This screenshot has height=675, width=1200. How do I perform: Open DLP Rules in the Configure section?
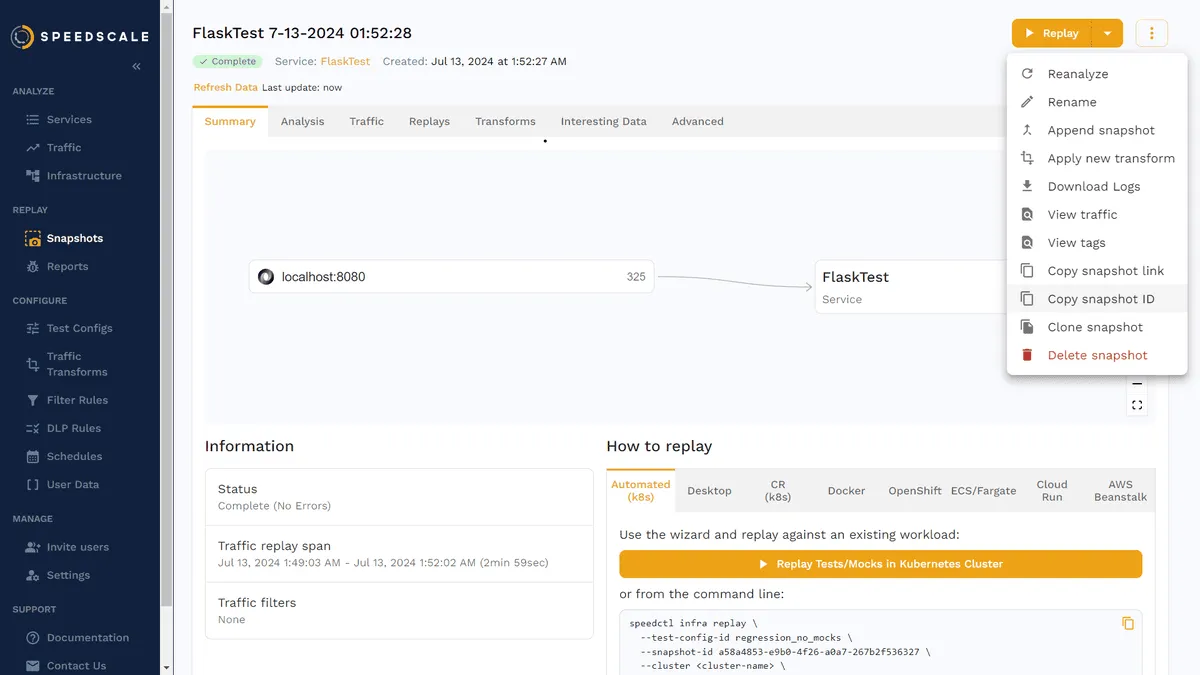[77, 427]
